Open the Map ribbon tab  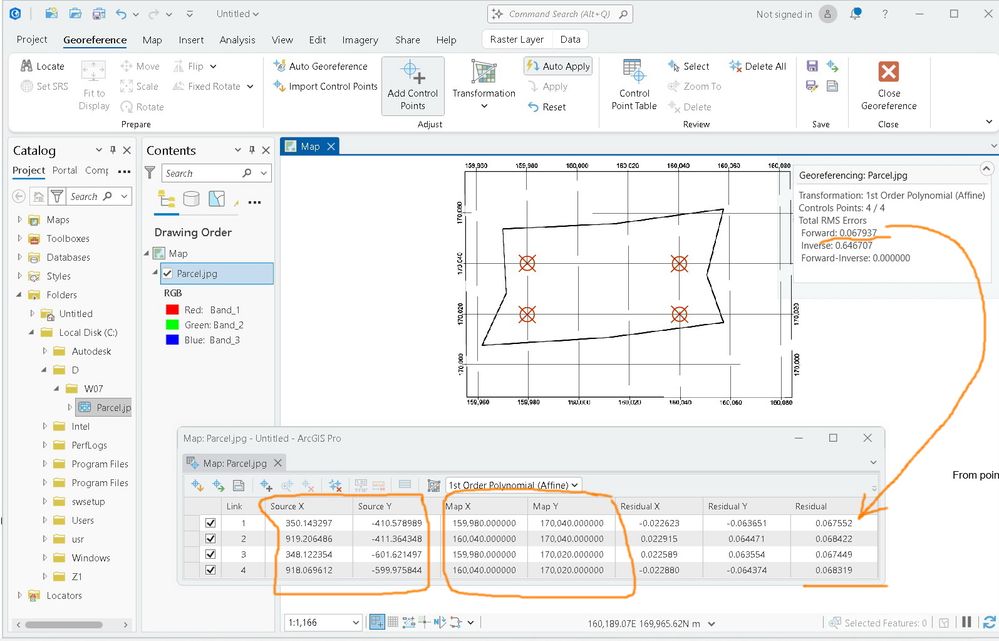(x=152, y=40)
